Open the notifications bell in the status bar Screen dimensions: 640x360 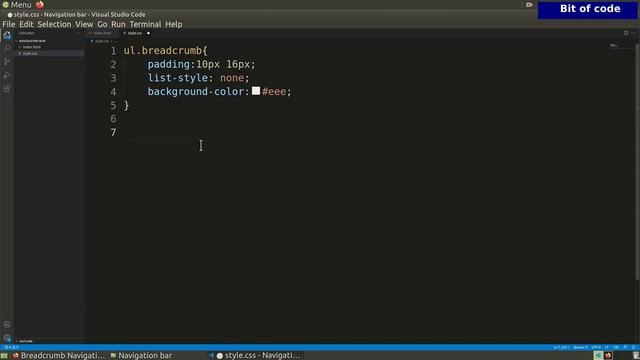[x=633, y=347]
